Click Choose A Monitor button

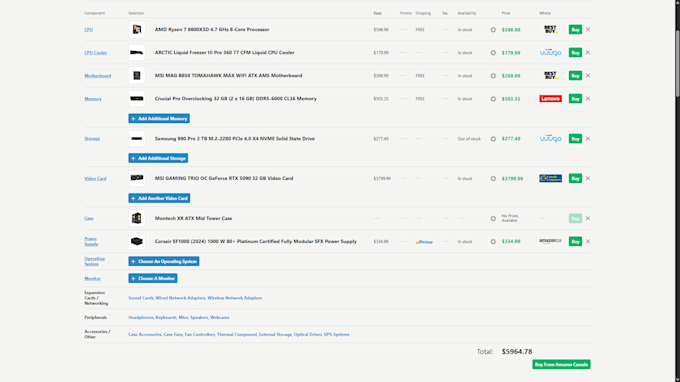pos(153,278)
